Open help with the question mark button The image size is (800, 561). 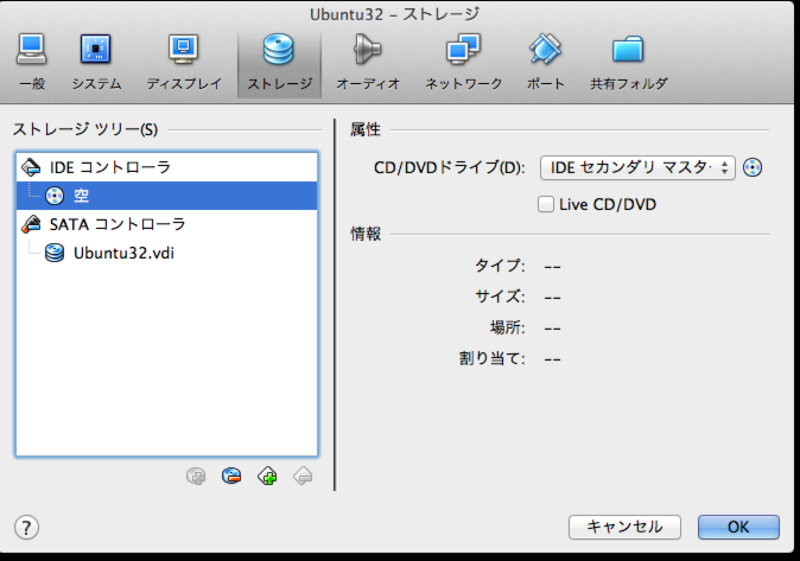[x=27, y=527]
